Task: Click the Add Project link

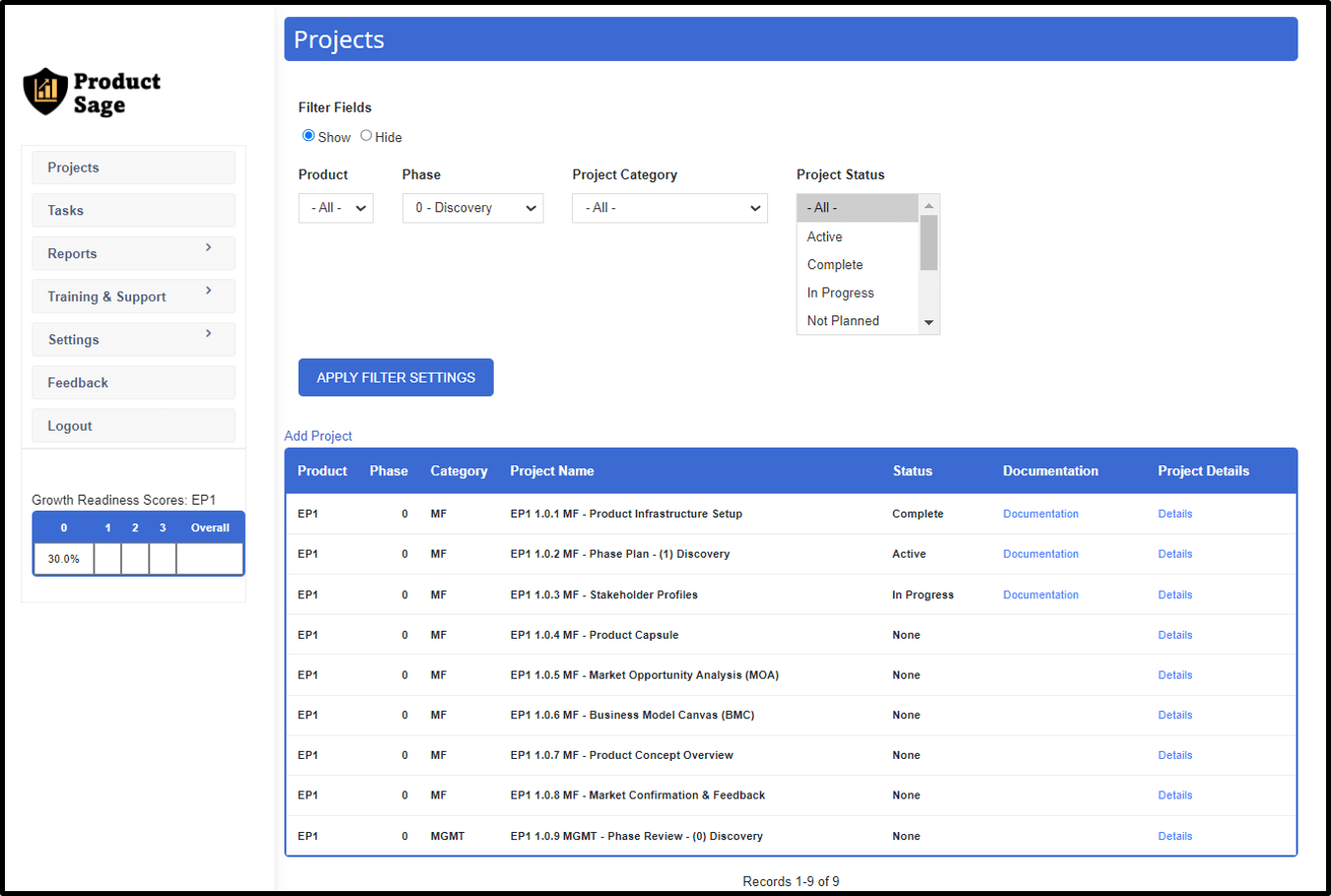Action: 317,436
